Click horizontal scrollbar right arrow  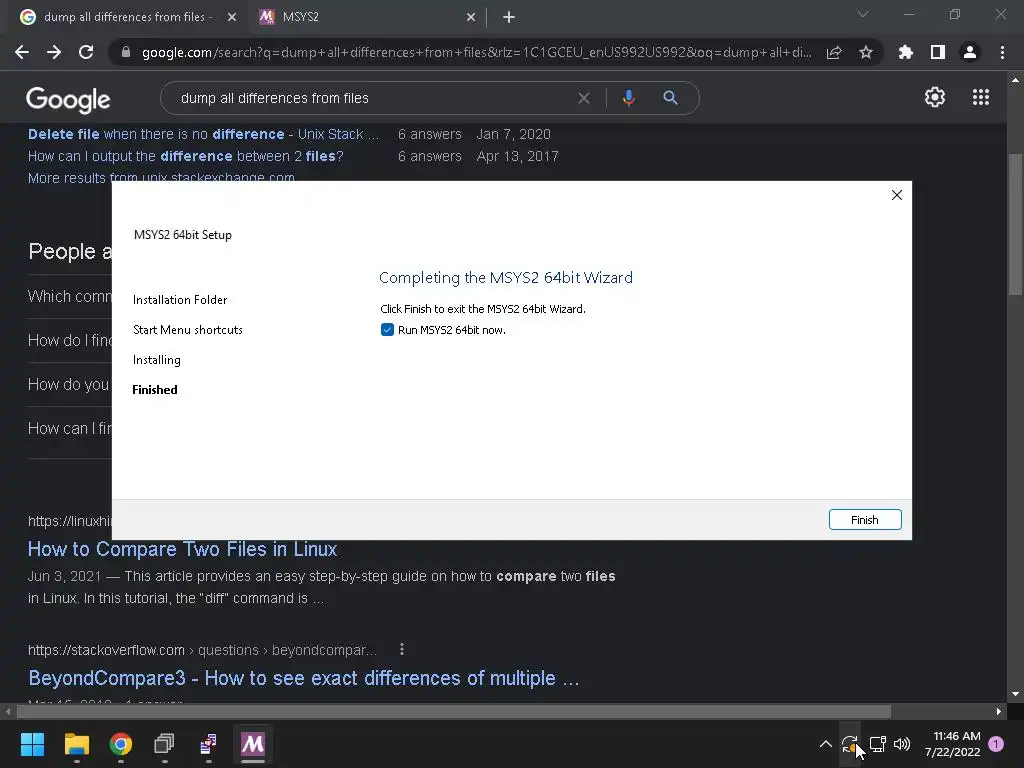999,711
